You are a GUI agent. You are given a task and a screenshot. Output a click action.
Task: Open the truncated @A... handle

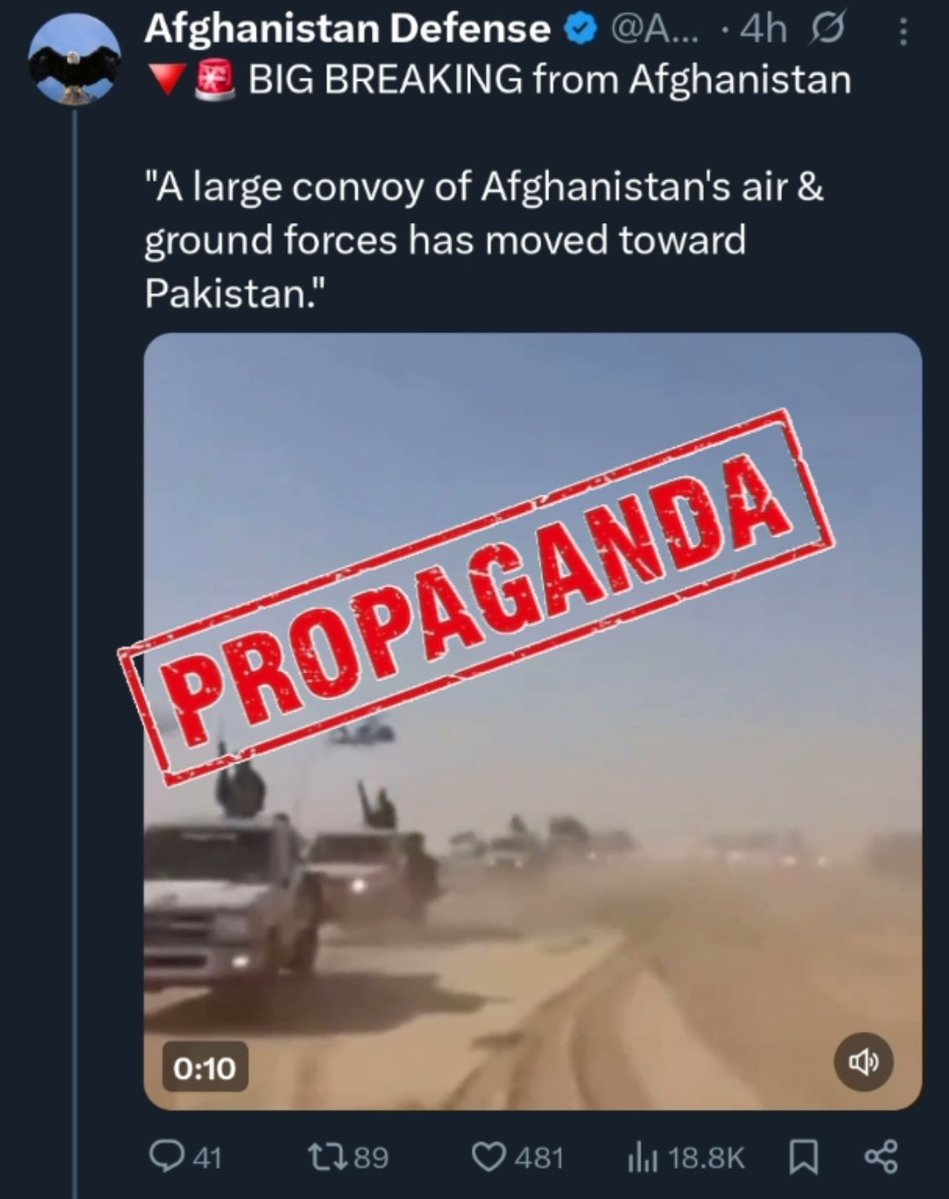tap(655, 31)
